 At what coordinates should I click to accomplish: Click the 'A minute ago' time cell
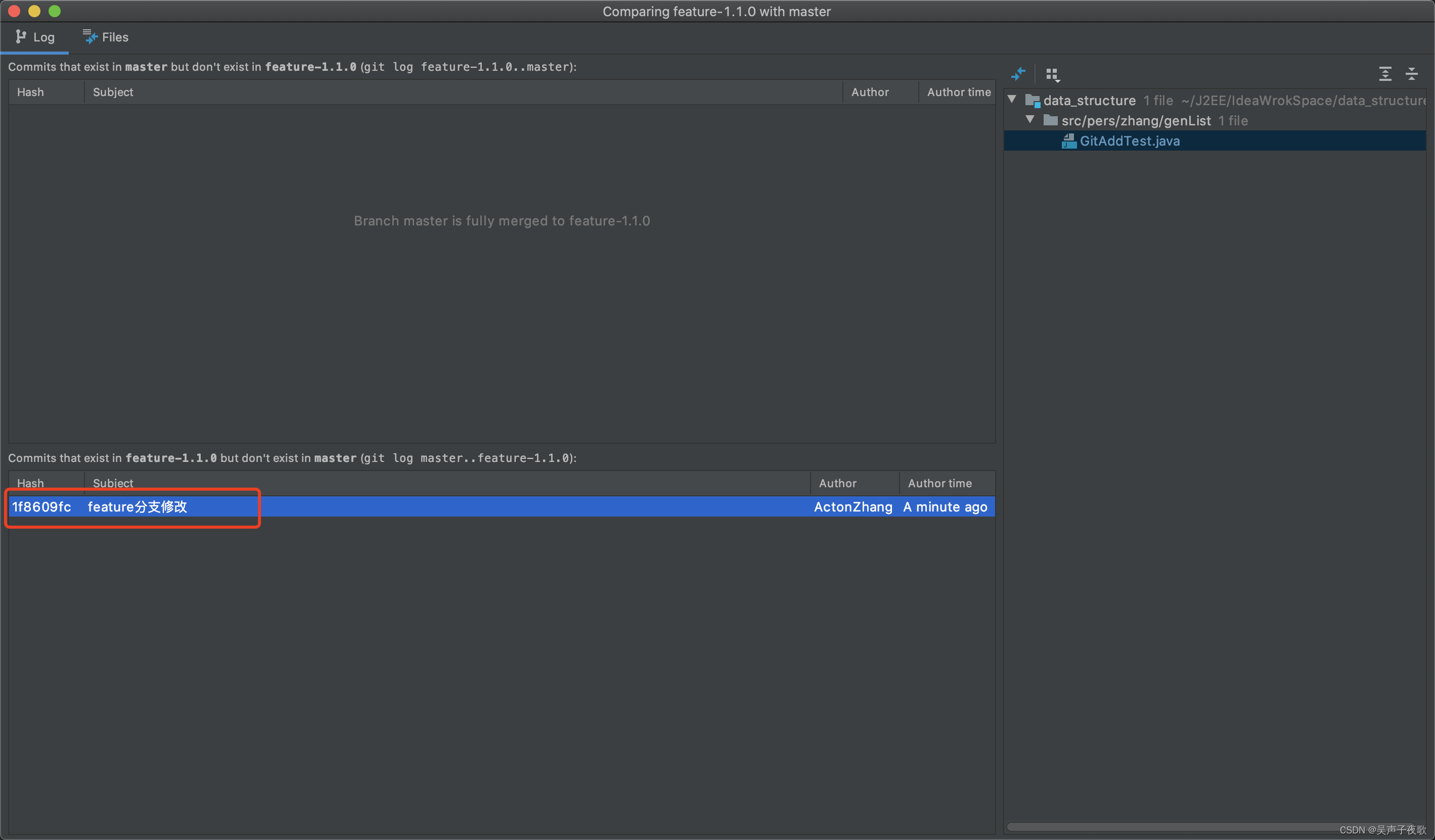[x=945, y=507]
